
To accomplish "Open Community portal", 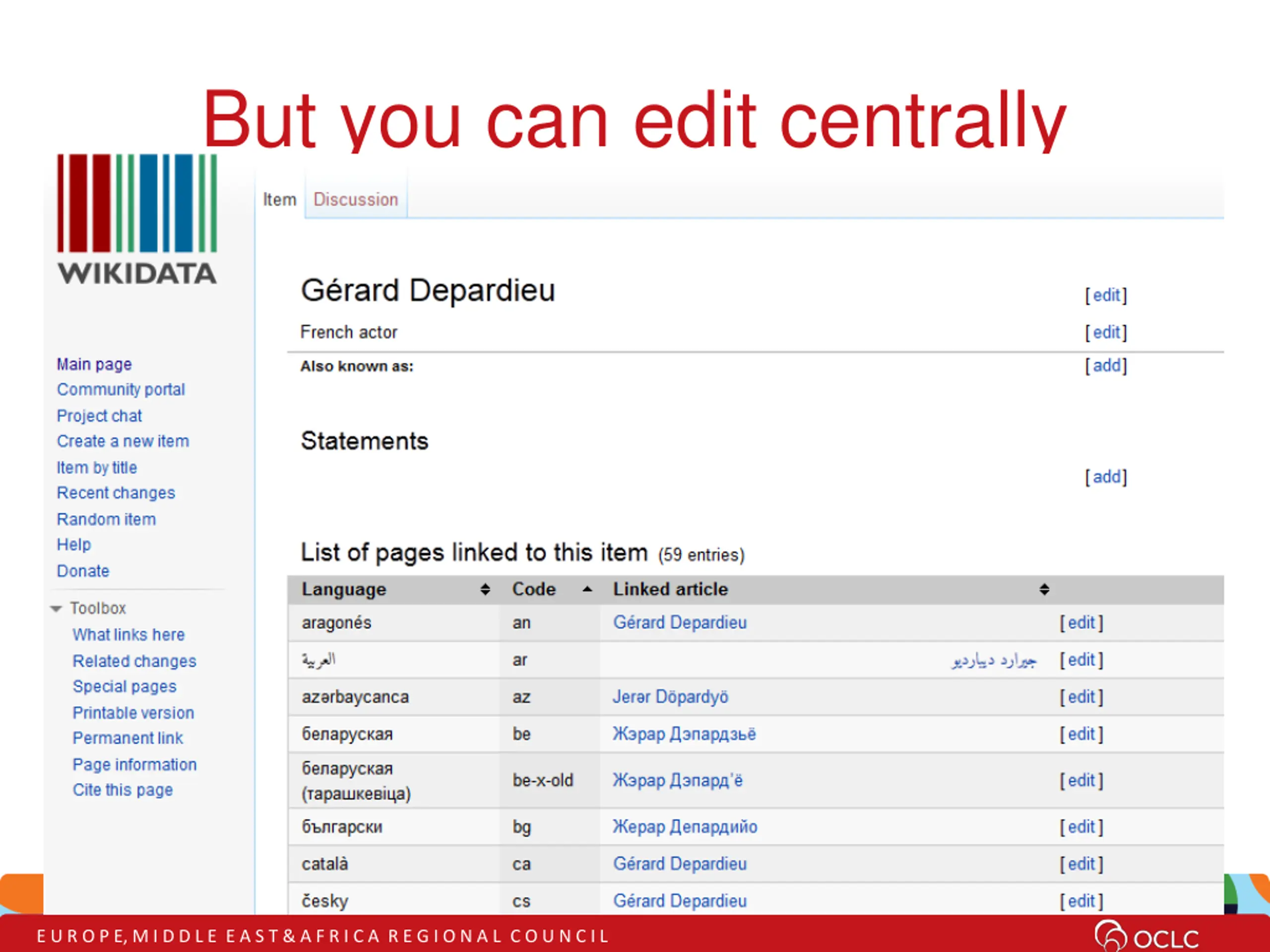I will pos(121,389).
